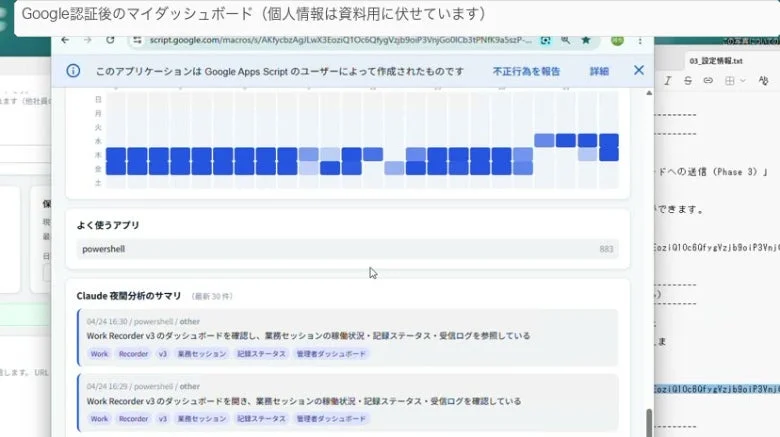Click 記録ステータス tag in the 16:30 entry
Screen dimensions: 780x437
click(261, 354)
